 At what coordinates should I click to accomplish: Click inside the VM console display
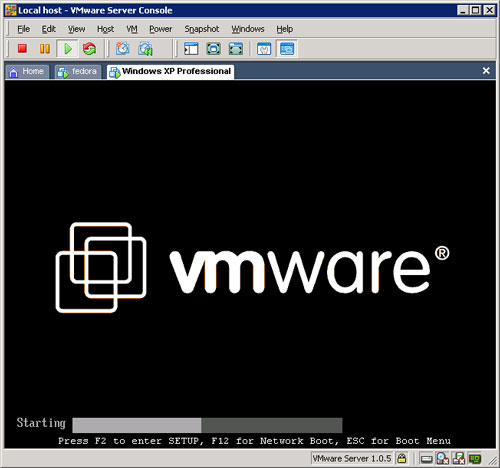coord(250,264)
